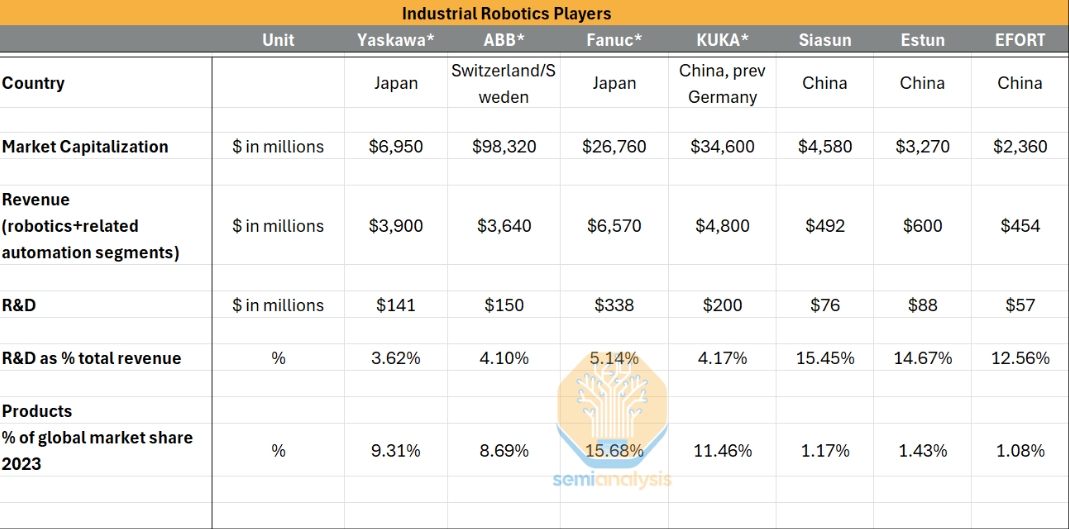Viewport: 1069px width, 529px height.
Task: Select the Siasun header cell
Action: tap(825, 40)
